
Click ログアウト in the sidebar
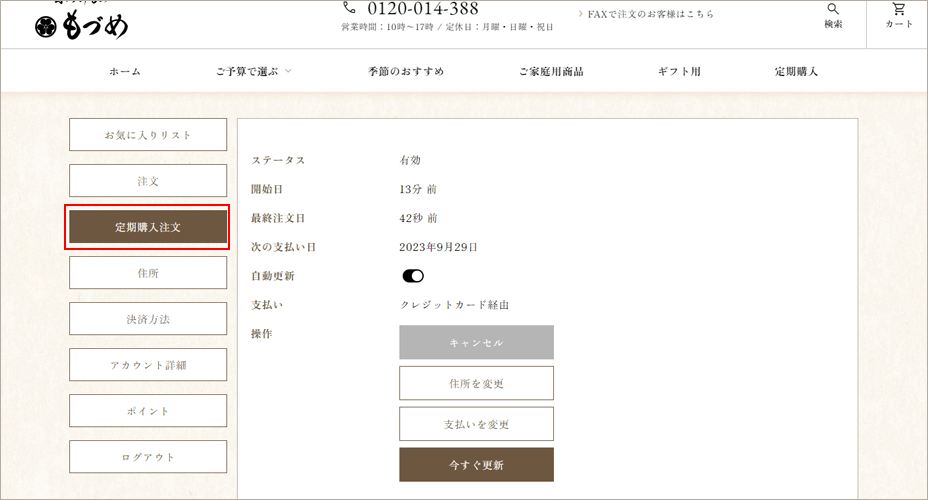pyautogui.click(x=148, y=457)
